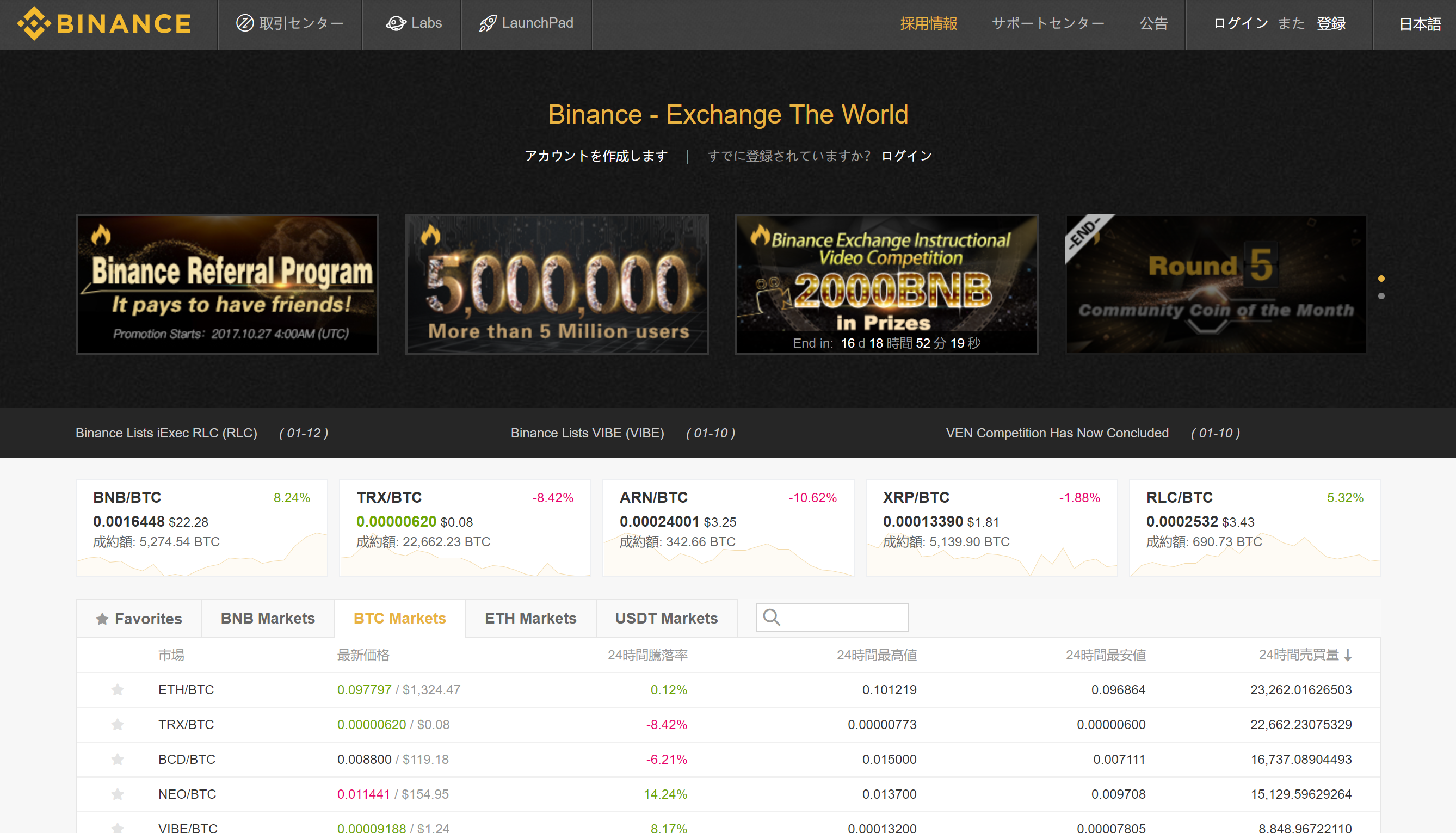The height and width of the screenshot is (833, 1456).
Task: Select second banner carousel dot
Action: click(1381, 297)
